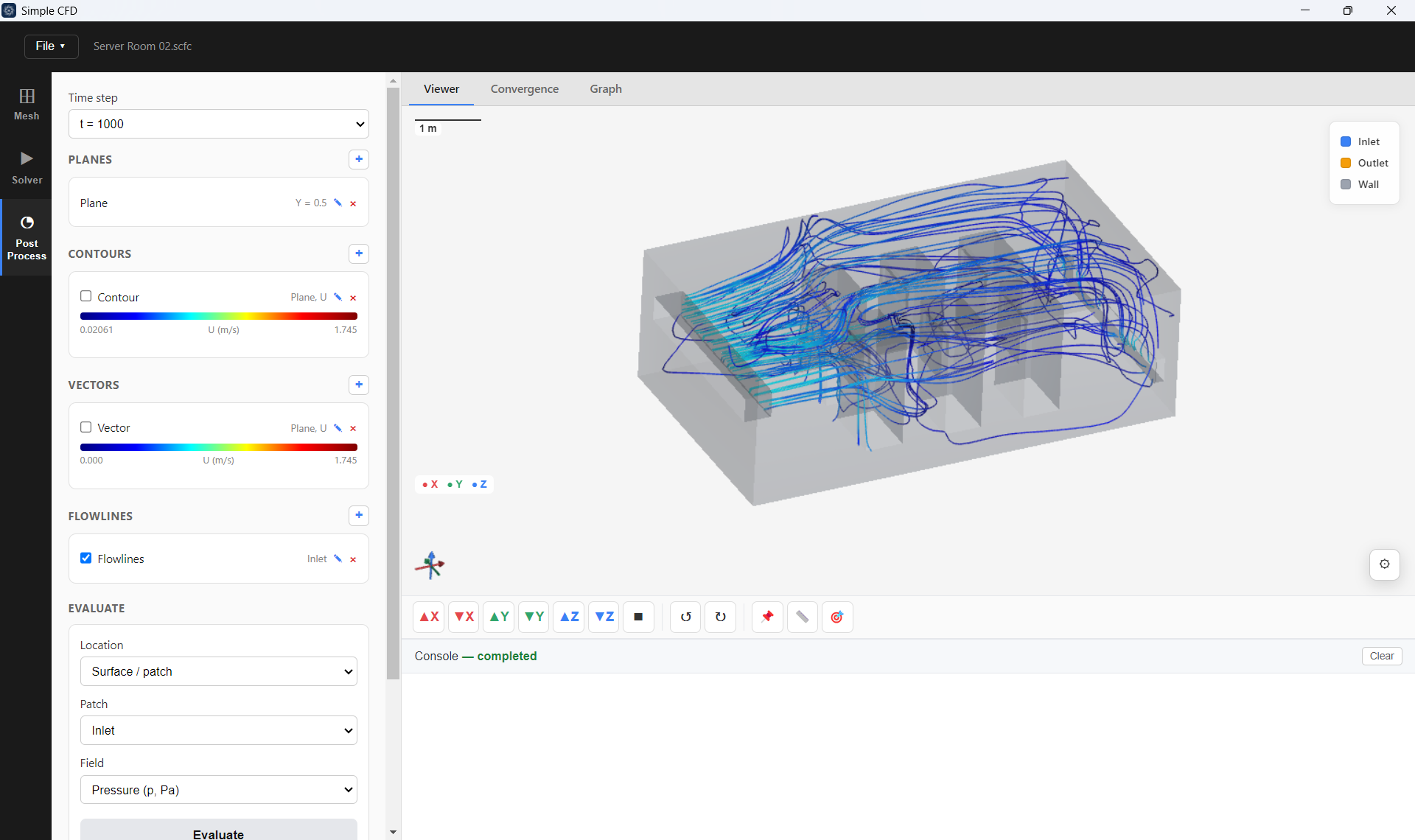The image size is (1415, 840).
Task: Open the Patch dropdown showing Inlet
Action: pos(219,730)
